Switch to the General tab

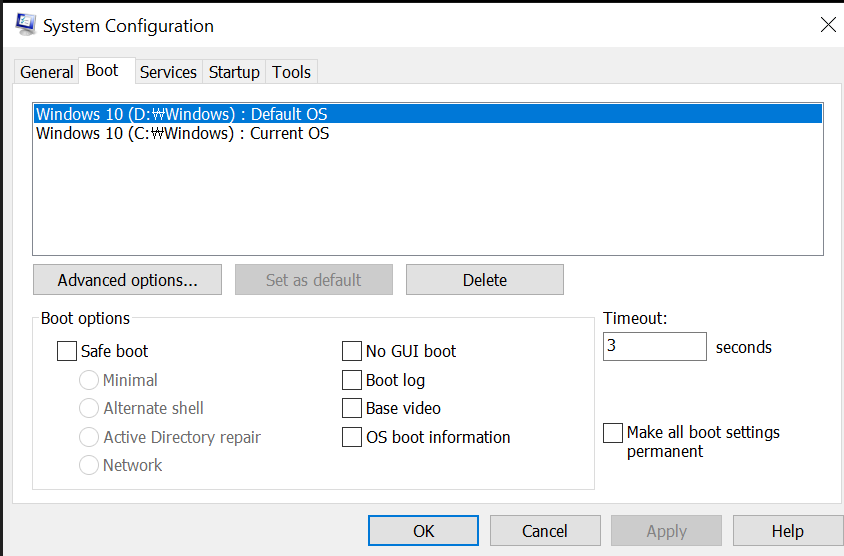coord(46,72)
